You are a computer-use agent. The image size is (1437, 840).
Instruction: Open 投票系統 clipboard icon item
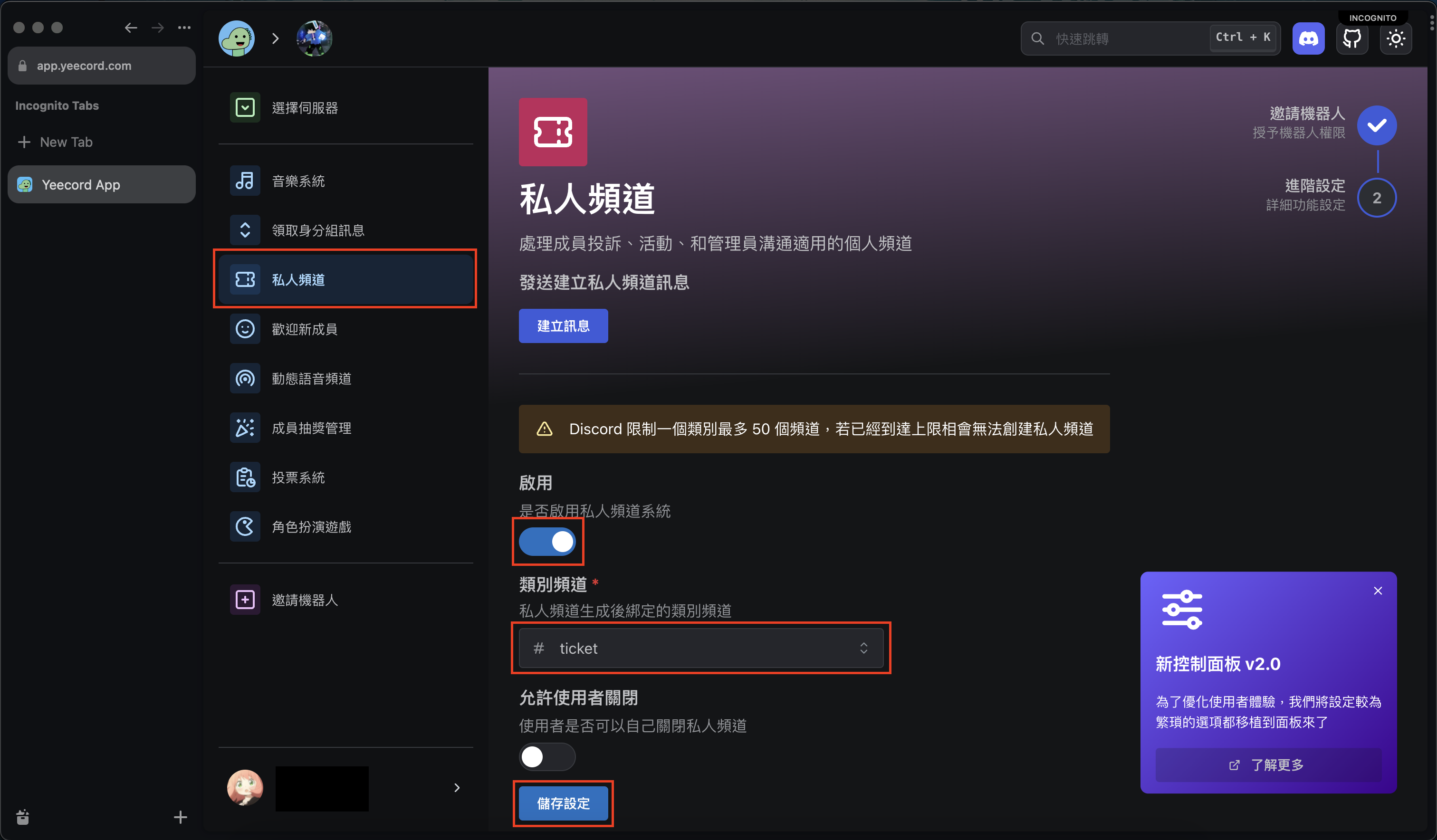click(245, 477)
